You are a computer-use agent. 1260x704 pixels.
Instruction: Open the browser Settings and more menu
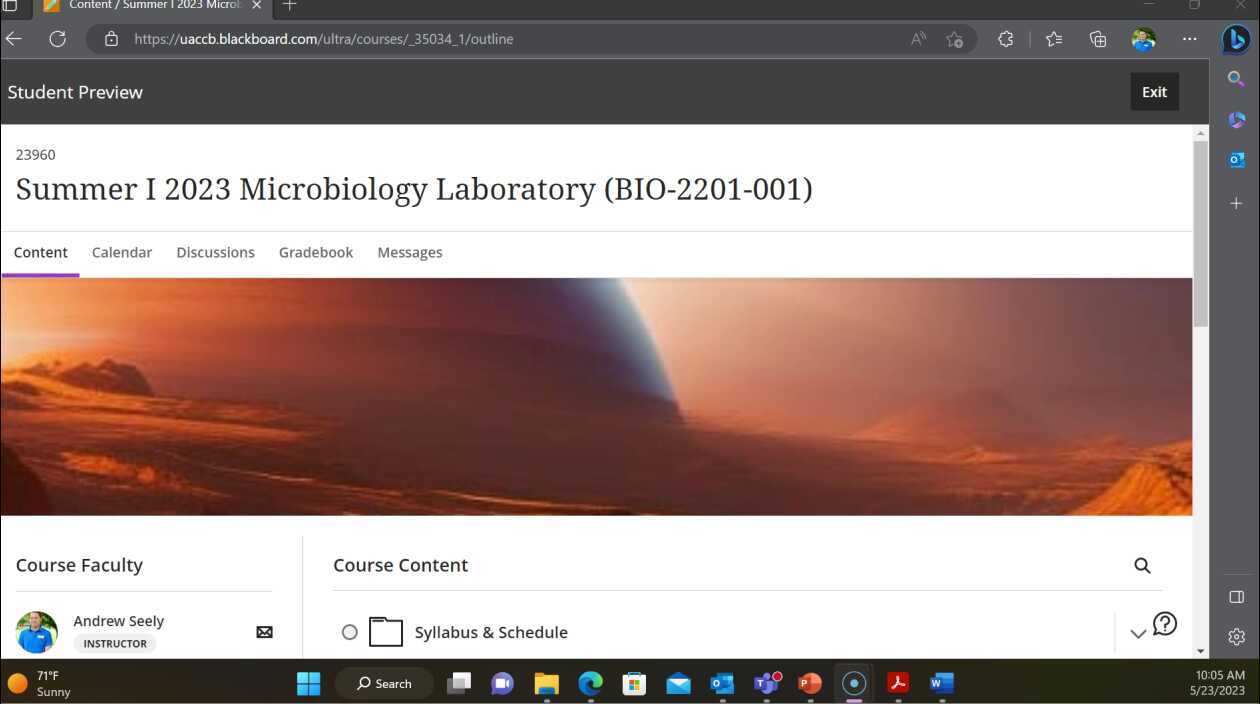pos(1189,39)
